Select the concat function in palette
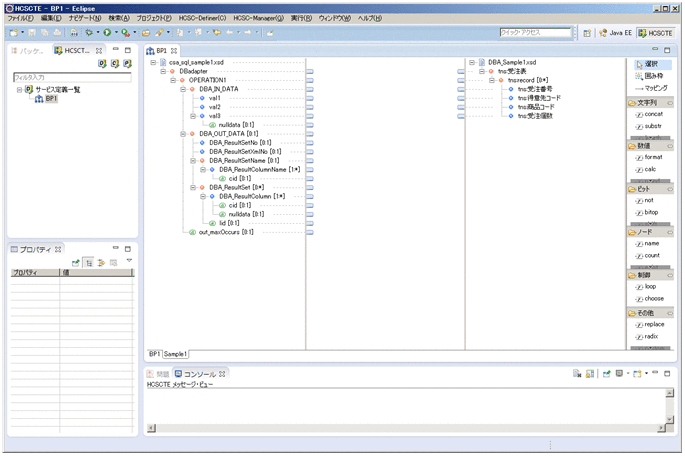This screenshot has height=456, width=685. 654,114
